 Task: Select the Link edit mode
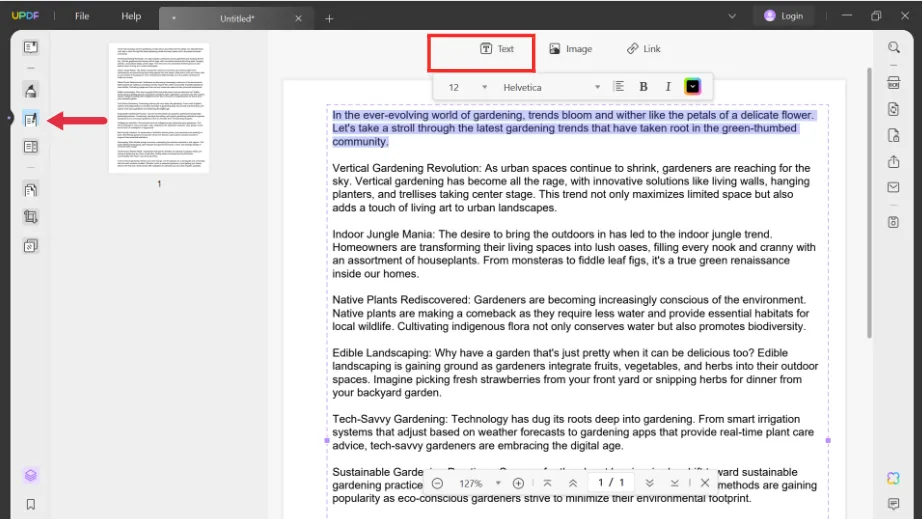click(643, 49)
